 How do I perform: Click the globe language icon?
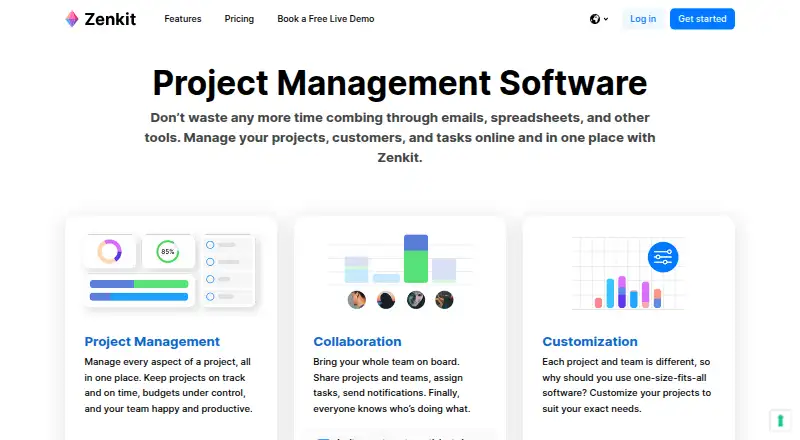(595, 19)
